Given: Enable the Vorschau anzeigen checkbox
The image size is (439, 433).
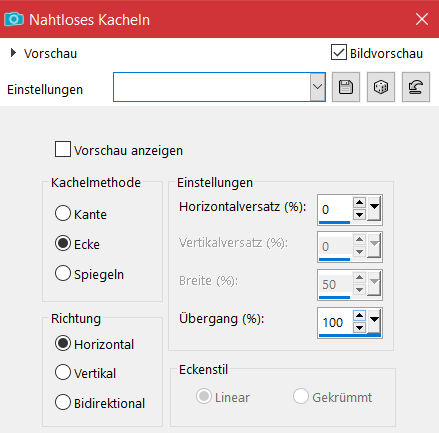Looking at the screenshot, I should (x=63, y=149).
